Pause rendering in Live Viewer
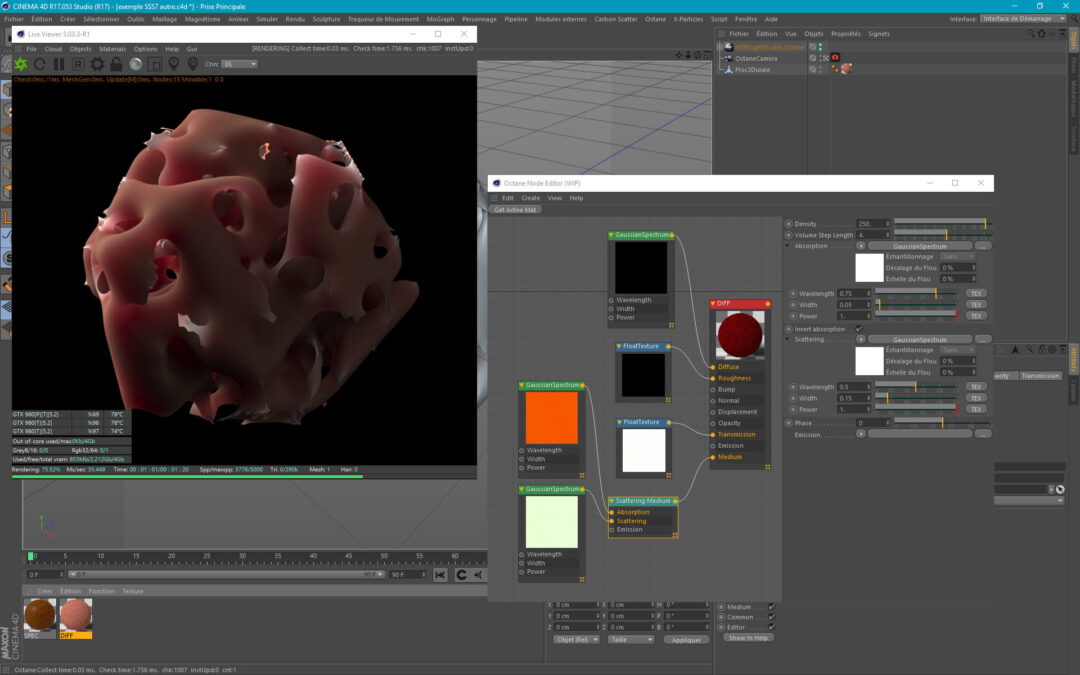1080x675 pixels. [59, 64]
